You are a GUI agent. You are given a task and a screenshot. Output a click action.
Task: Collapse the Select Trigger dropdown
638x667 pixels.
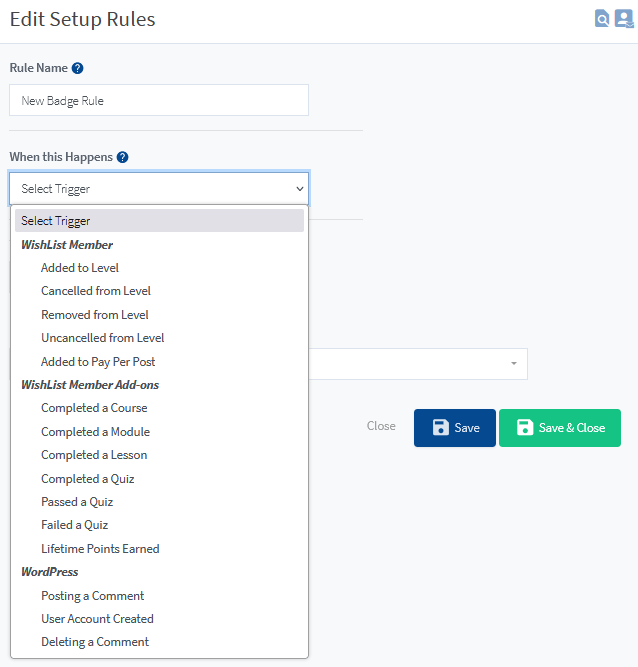click(x=159, y=188)
